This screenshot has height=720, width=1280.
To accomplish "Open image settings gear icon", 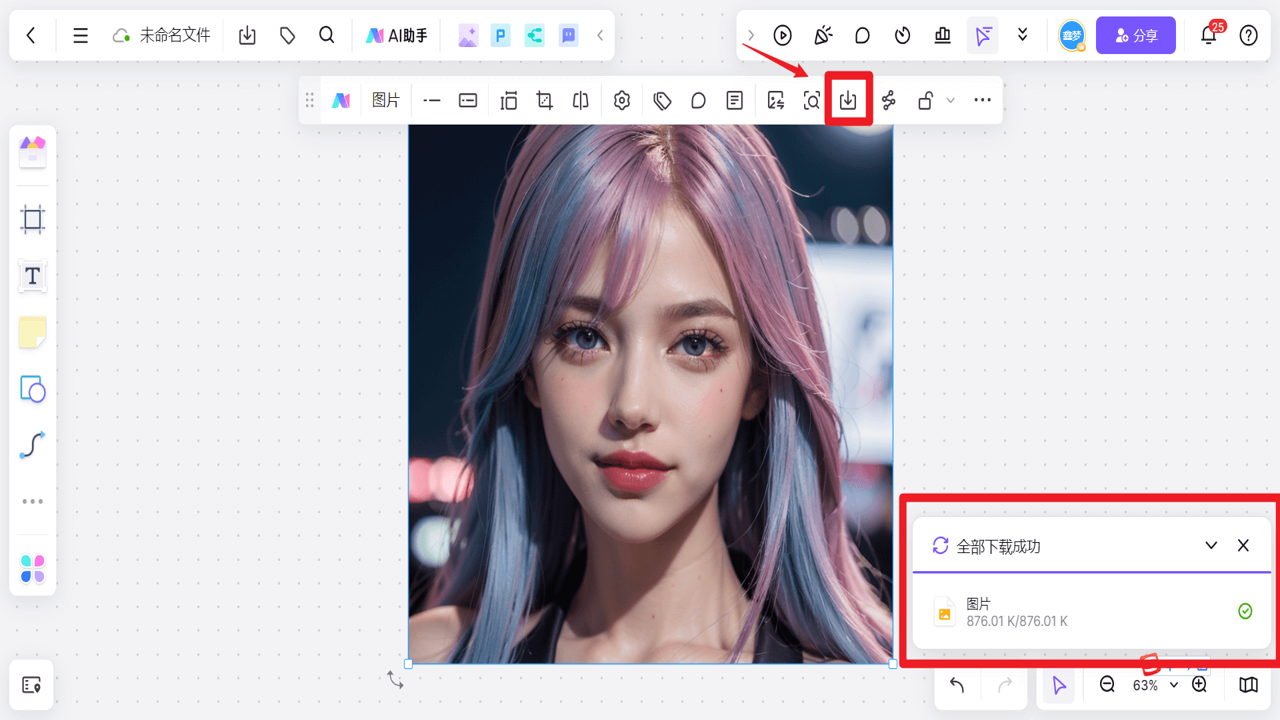I will coord(622,100).
